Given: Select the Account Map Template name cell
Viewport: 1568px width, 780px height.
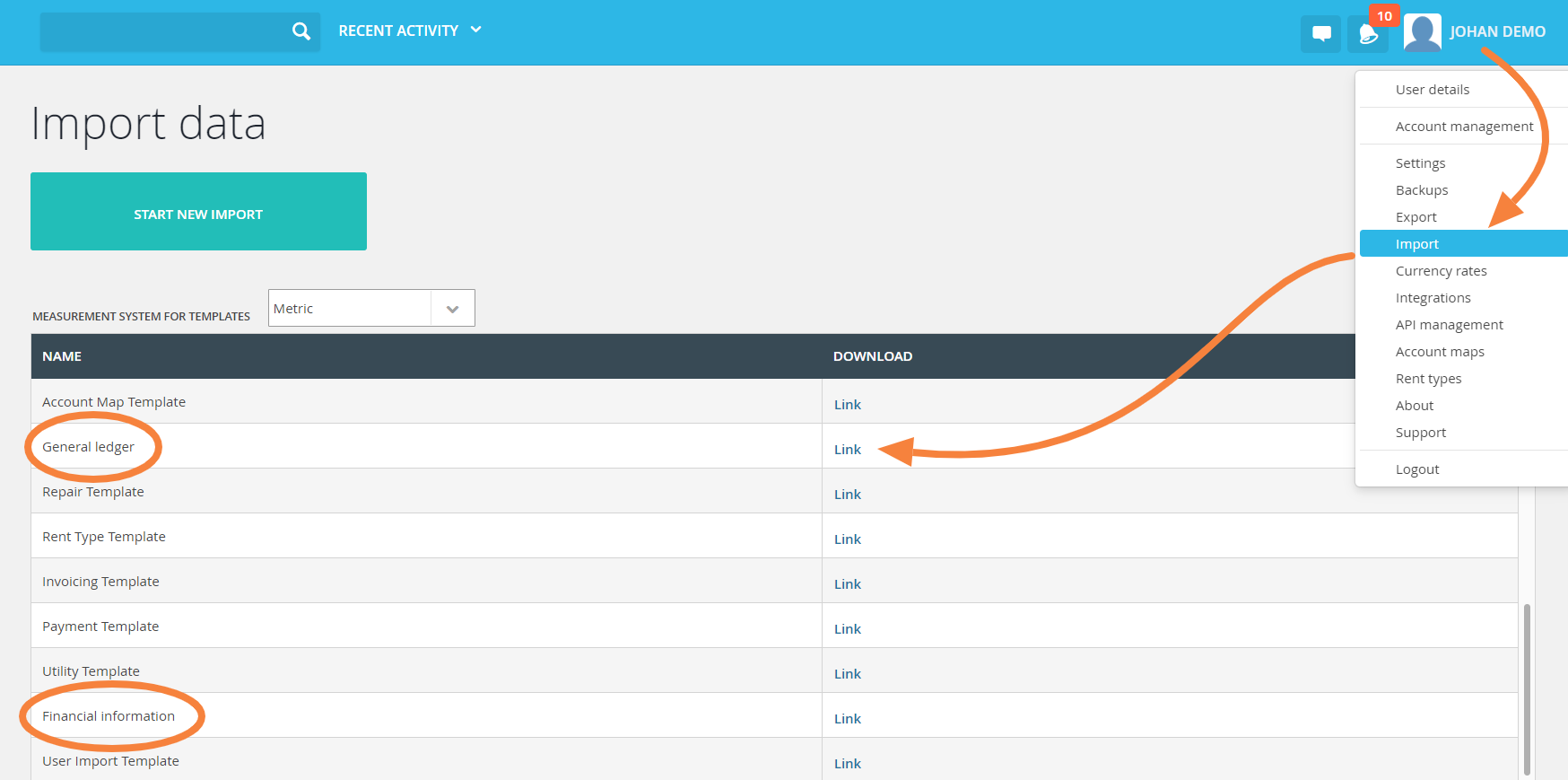Looking at the screenshot, I should [426, 401].
